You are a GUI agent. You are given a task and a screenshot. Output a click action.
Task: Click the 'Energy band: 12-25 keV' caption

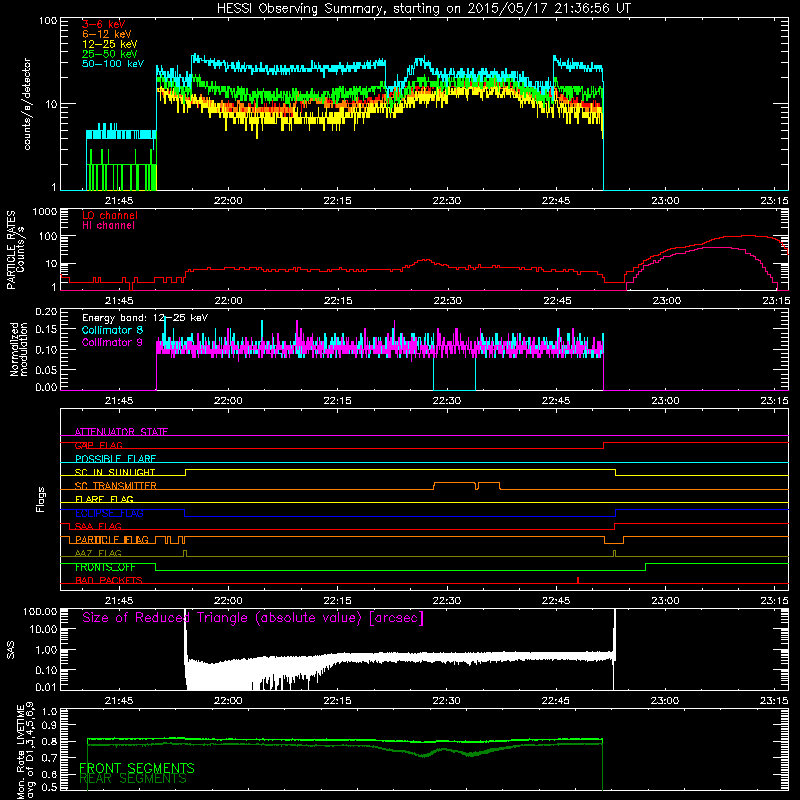[x=145, y=318]
